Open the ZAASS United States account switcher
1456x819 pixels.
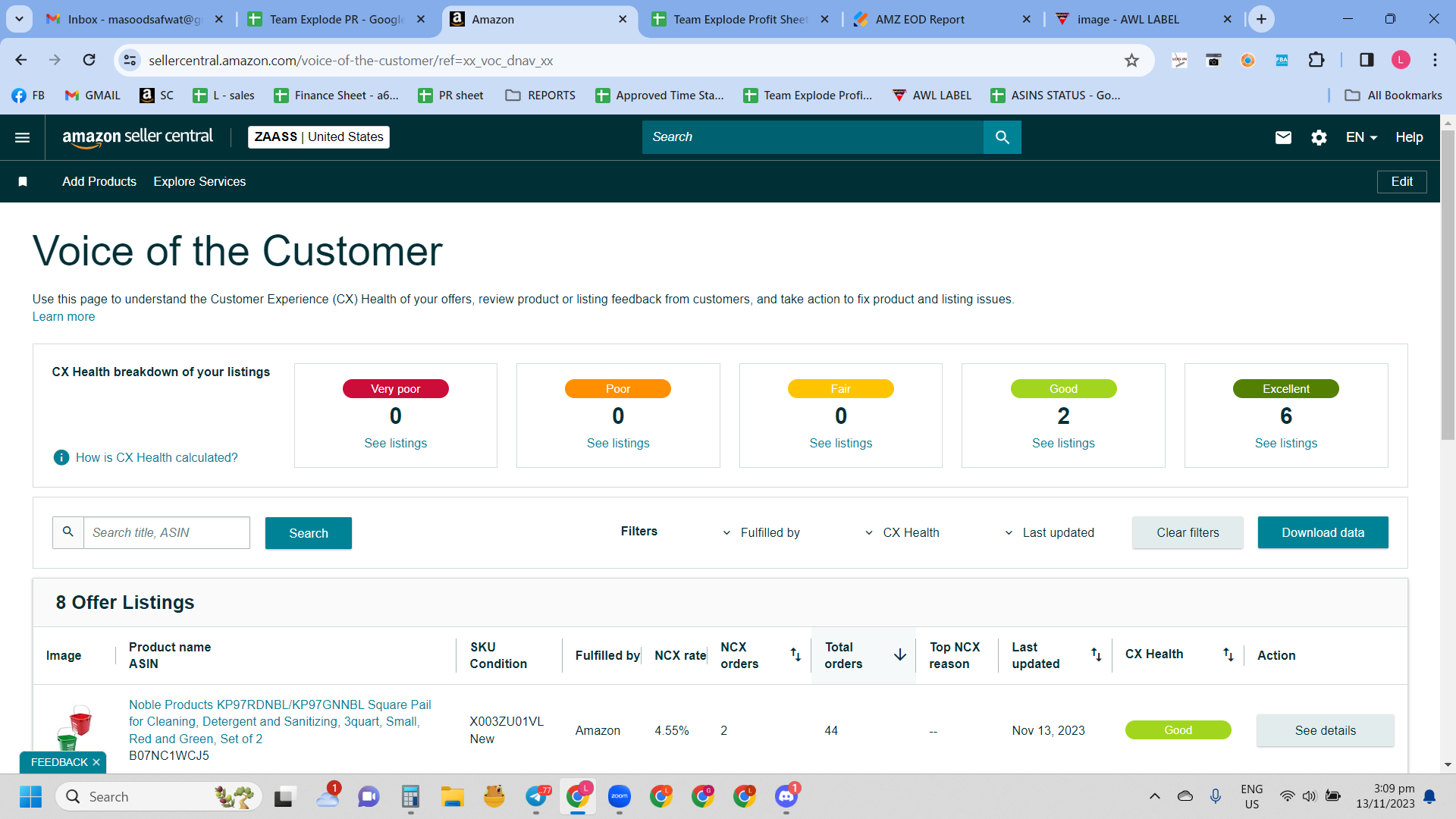click(x=318, y=137)
